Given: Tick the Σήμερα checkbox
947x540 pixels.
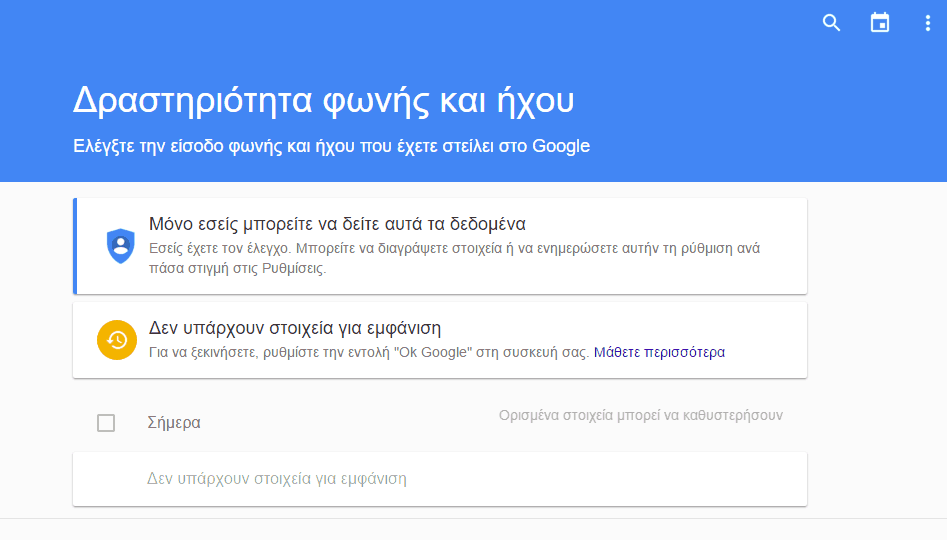Looking at the screenshot, I should tap(106, 423).
